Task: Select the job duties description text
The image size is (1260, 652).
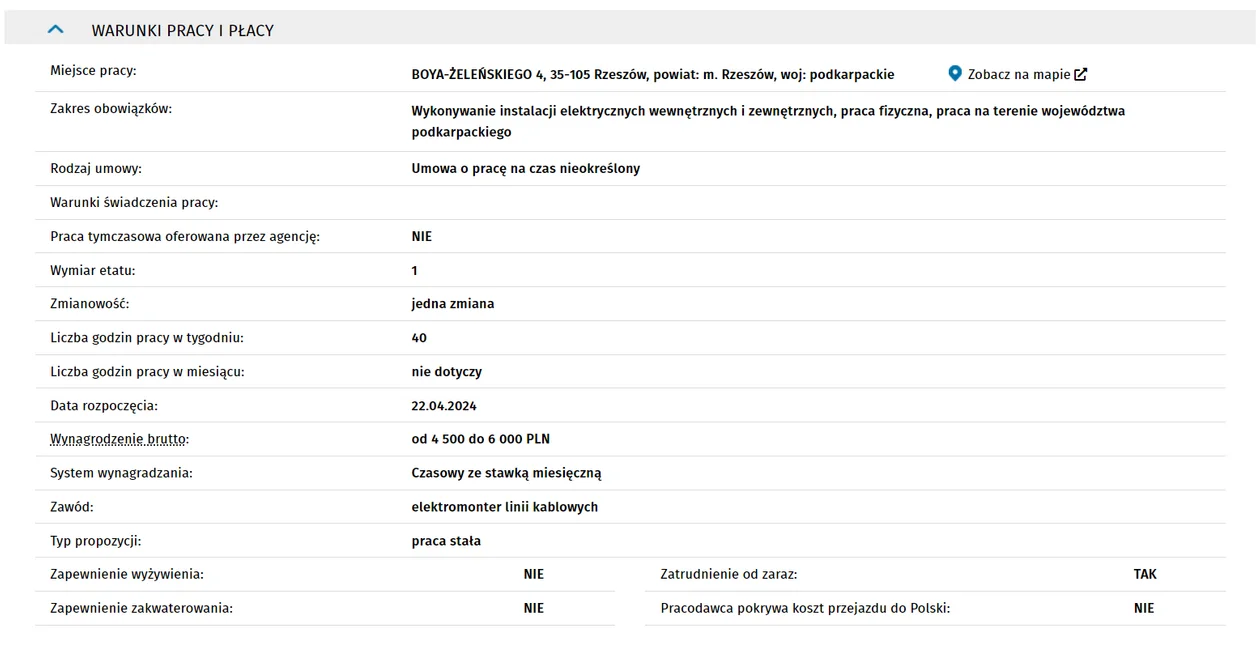Action: (768, 121)
